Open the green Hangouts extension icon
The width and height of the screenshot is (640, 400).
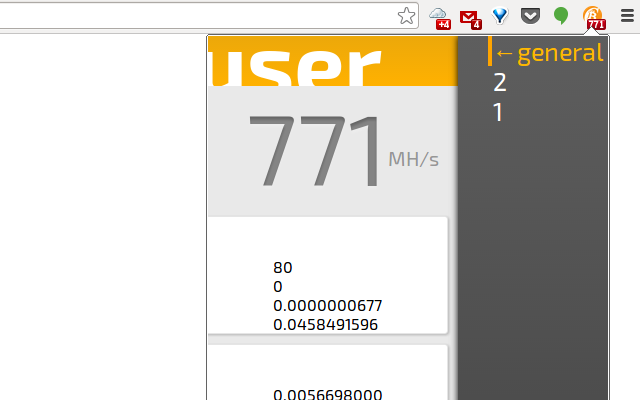point(561,16)
